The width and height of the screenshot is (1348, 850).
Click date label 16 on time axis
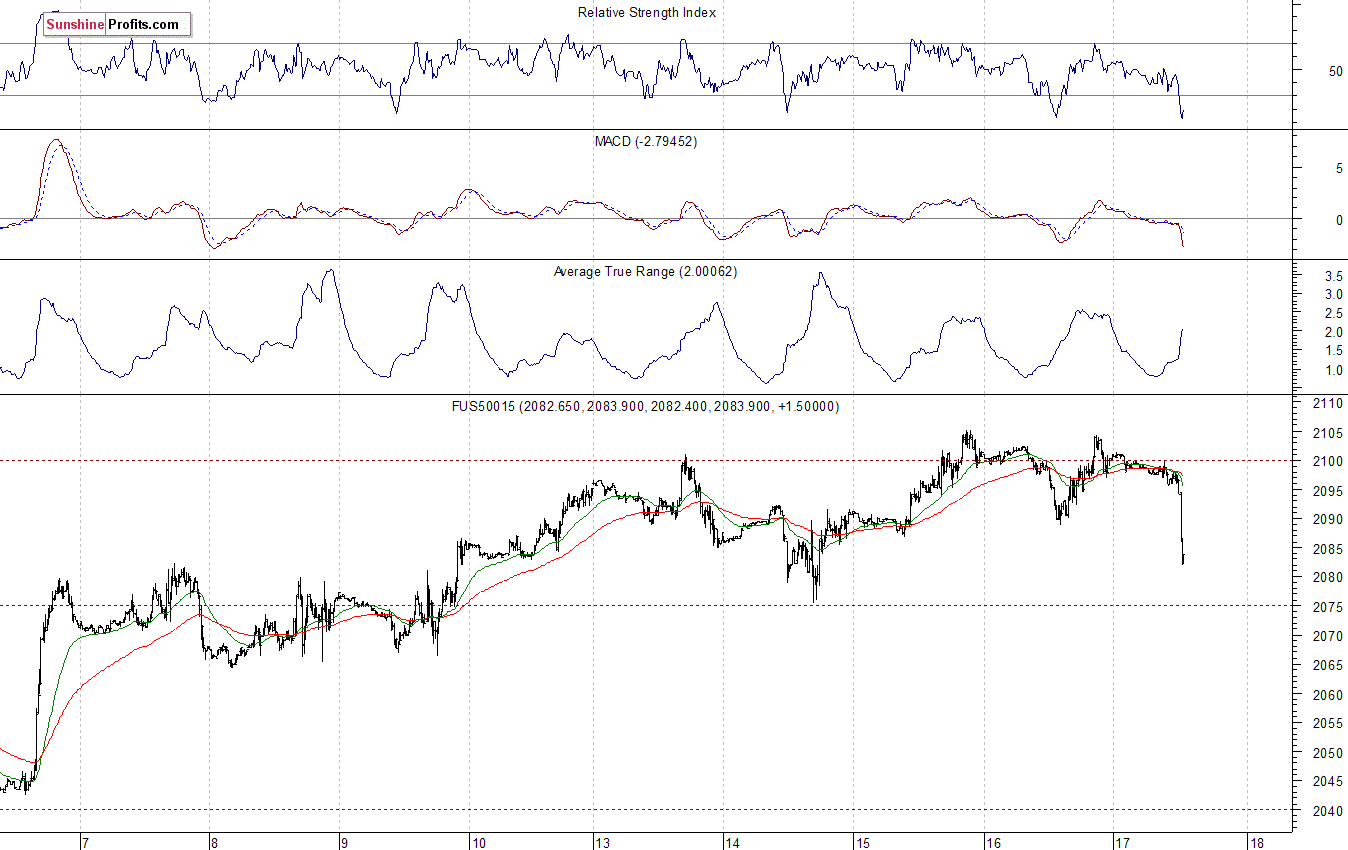pyautogui.click(x=993, y=842)
